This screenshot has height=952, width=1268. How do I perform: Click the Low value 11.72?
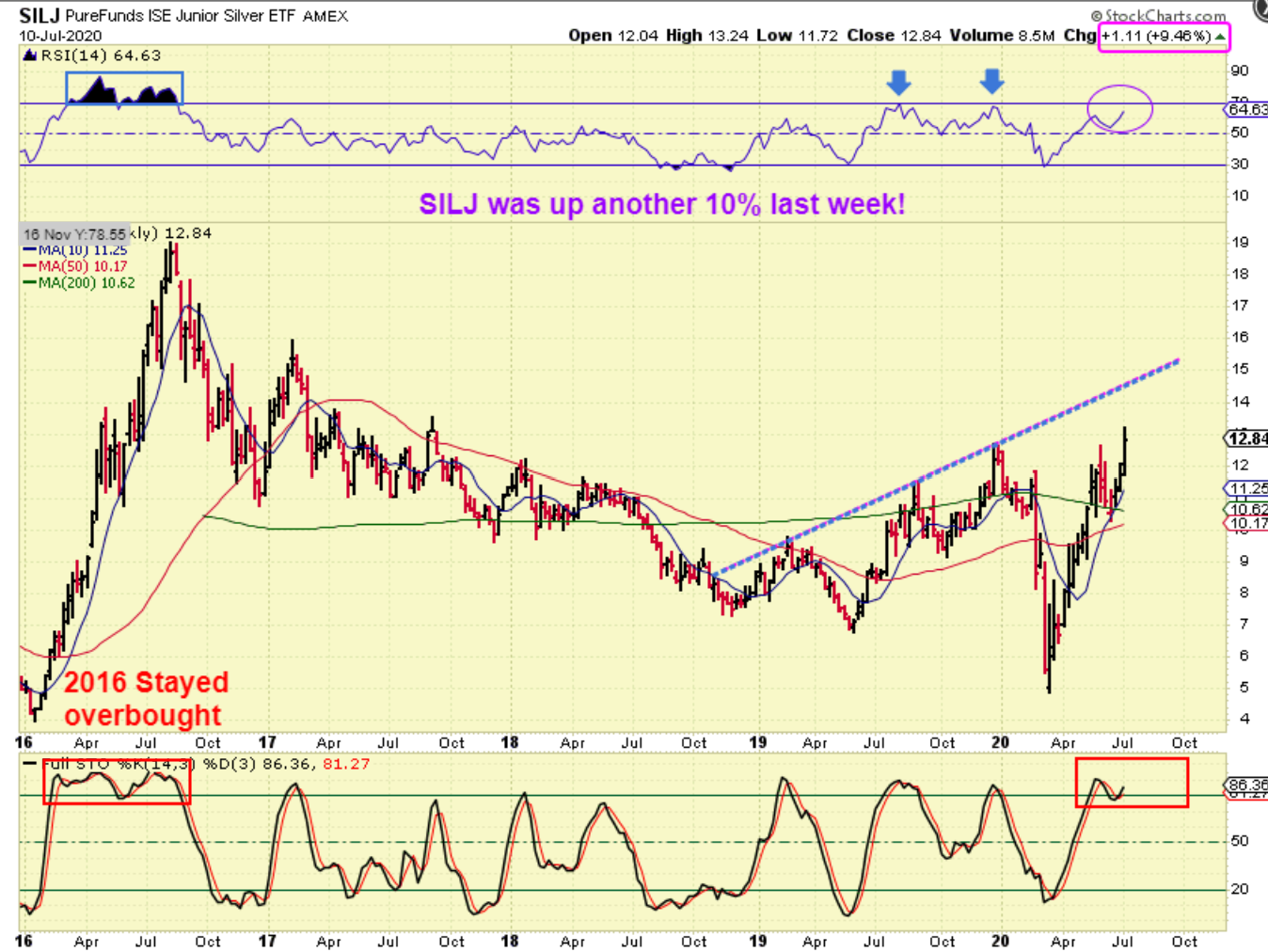tap(816, 36)
